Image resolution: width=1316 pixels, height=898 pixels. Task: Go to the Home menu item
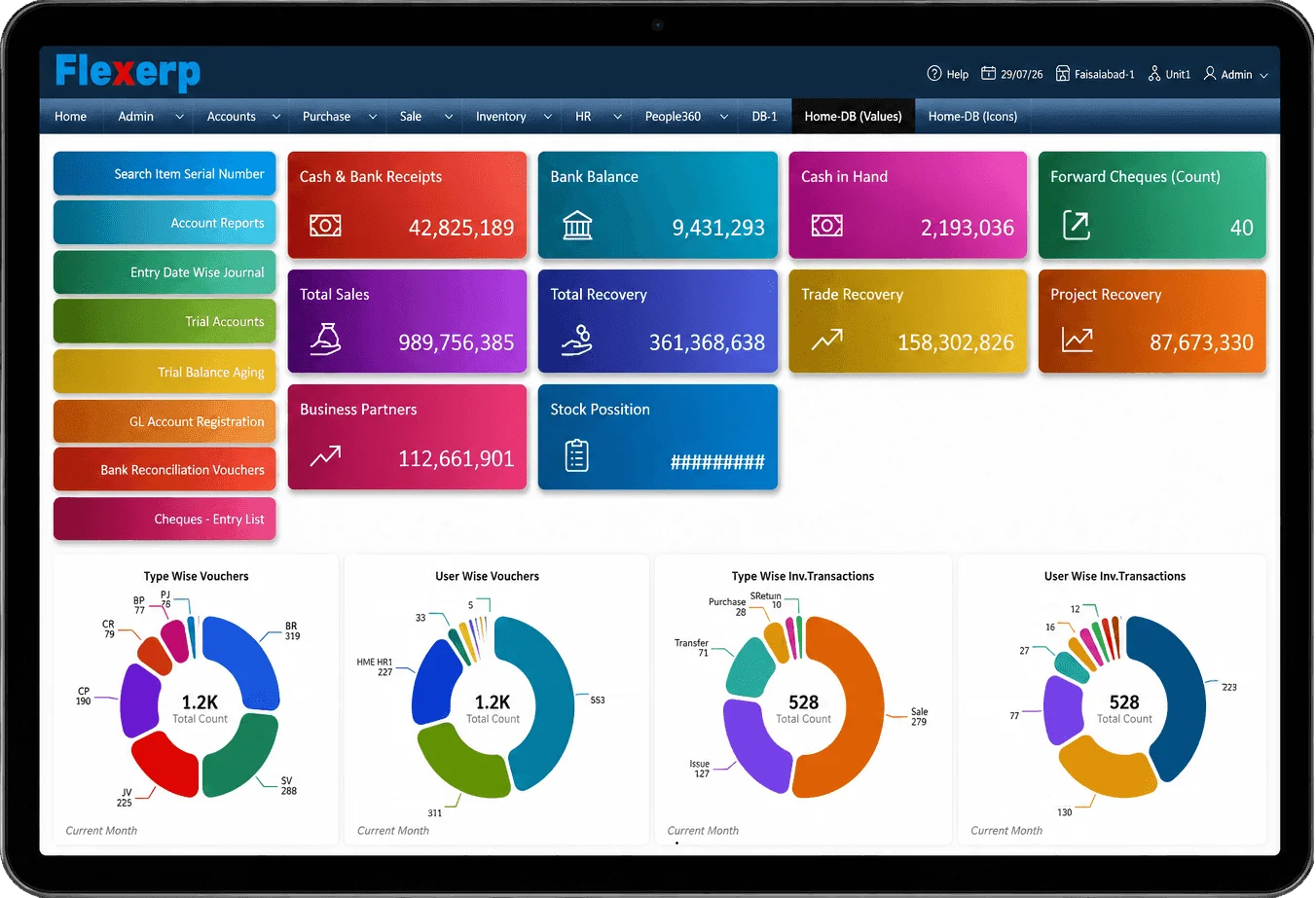coord(71,117)
